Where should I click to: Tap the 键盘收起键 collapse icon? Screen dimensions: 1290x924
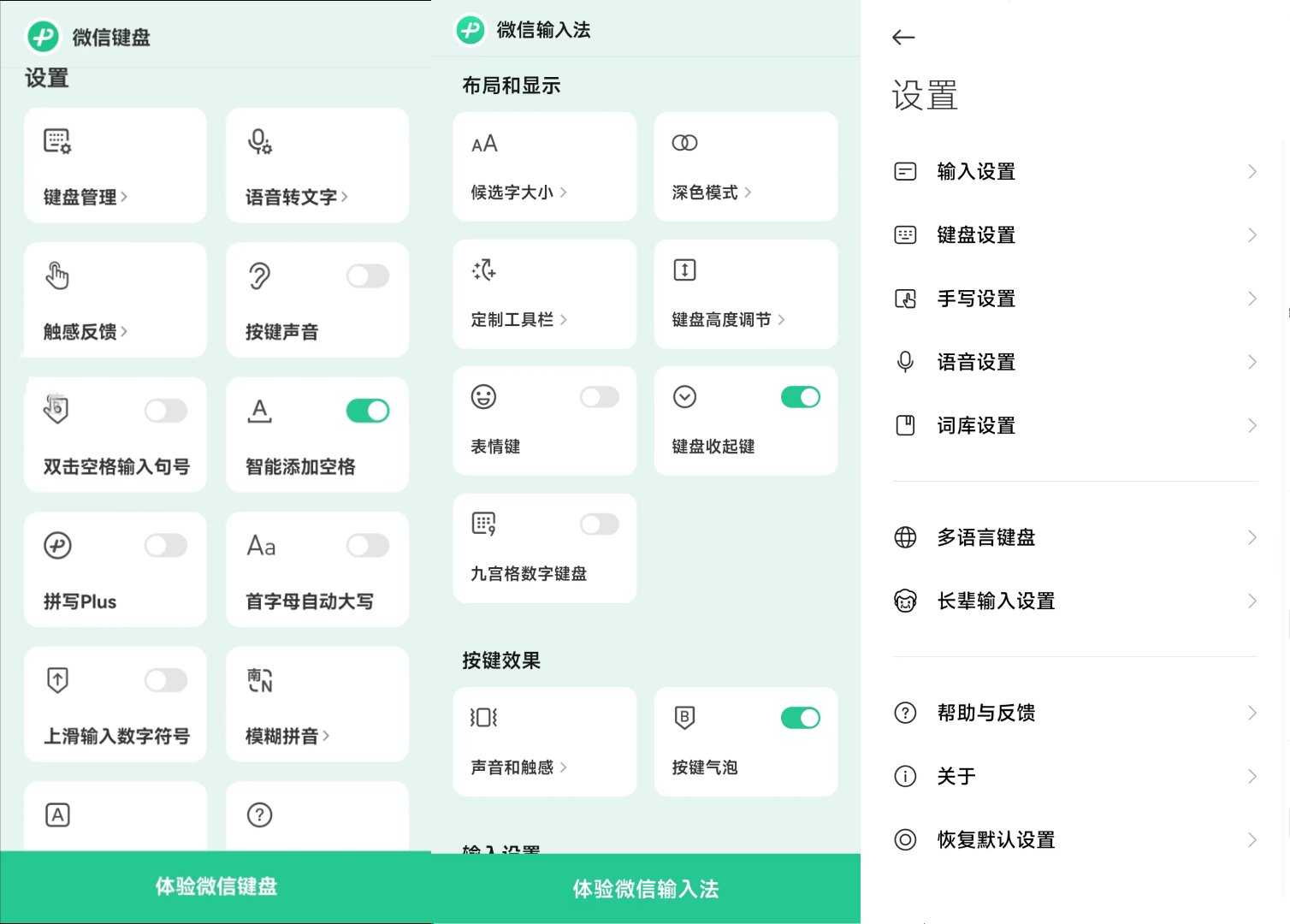(x=684, y=397)
